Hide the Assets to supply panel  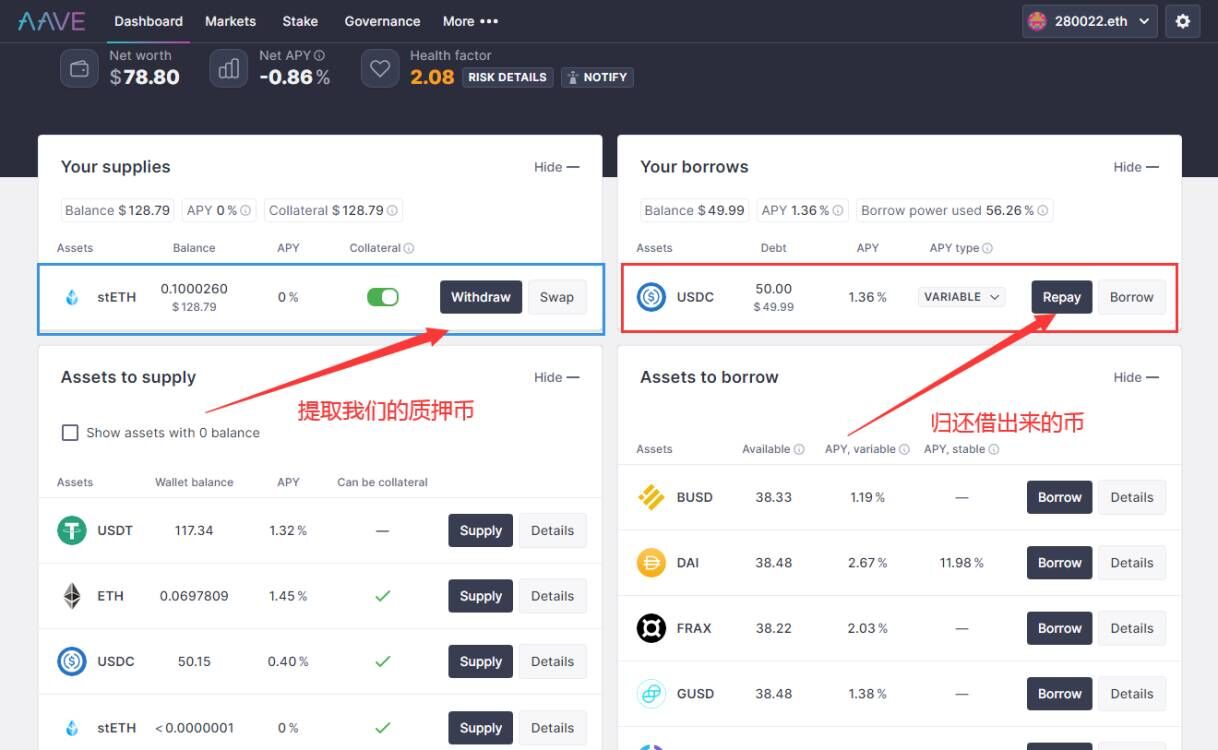(x=556, y=377)
